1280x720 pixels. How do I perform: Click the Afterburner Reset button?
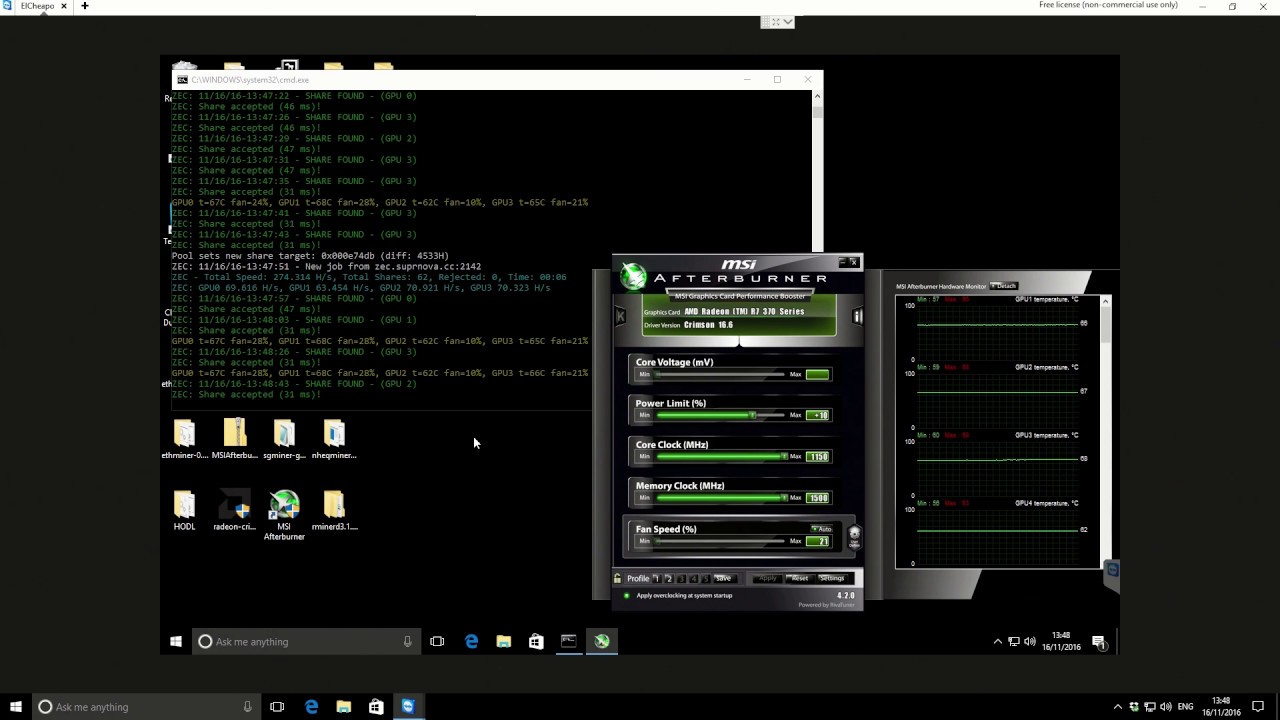coord(798,578)
